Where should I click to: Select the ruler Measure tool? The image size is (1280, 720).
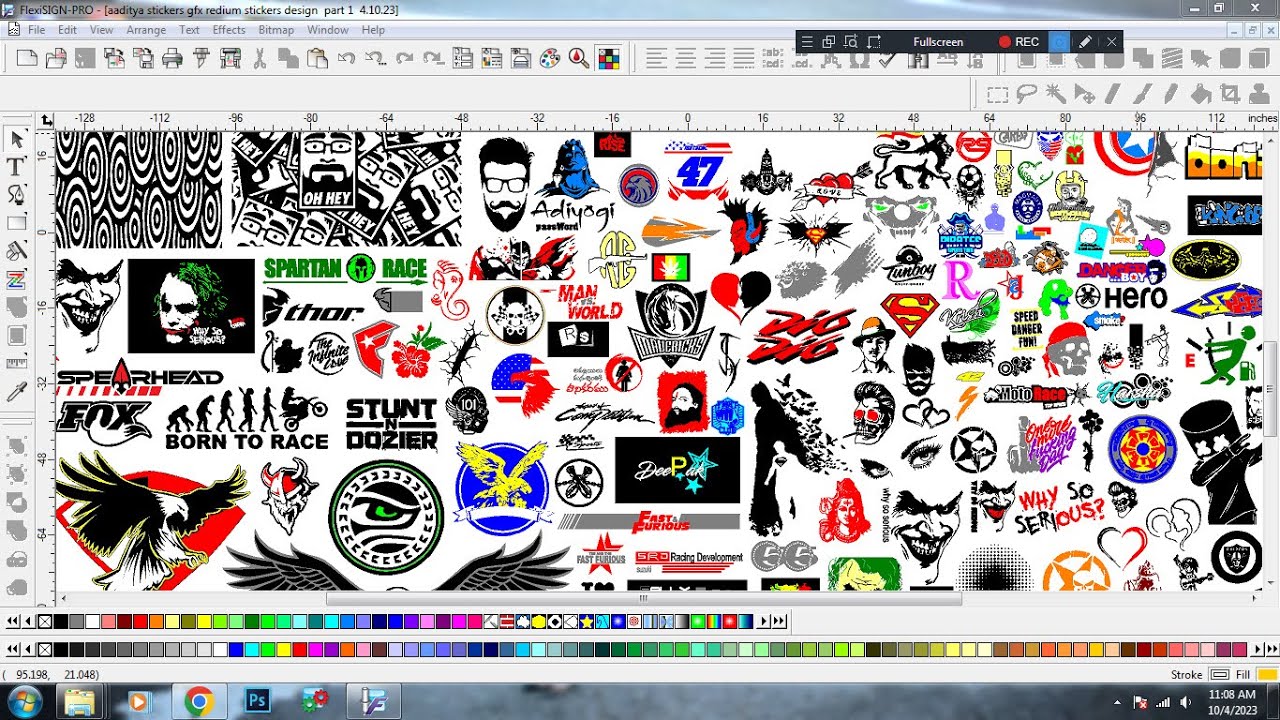point(17,363)
